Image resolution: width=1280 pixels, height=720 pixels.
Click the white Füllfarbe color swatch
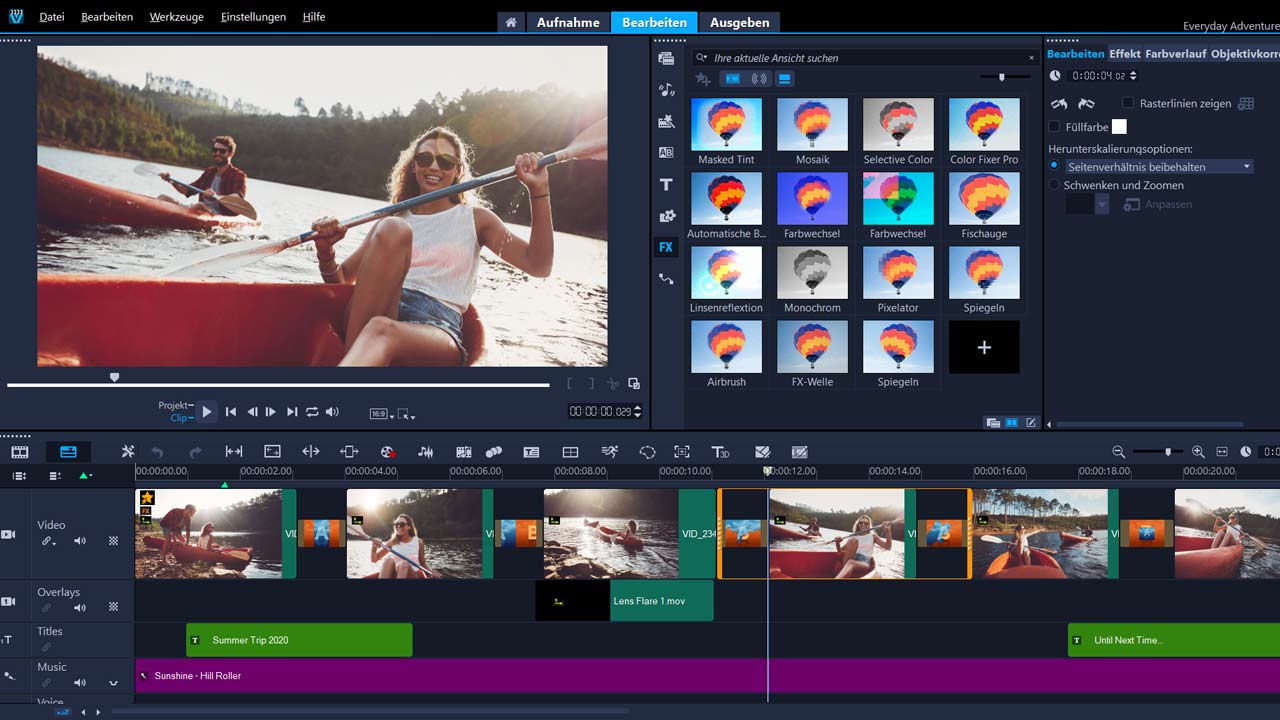[1119, 127]
